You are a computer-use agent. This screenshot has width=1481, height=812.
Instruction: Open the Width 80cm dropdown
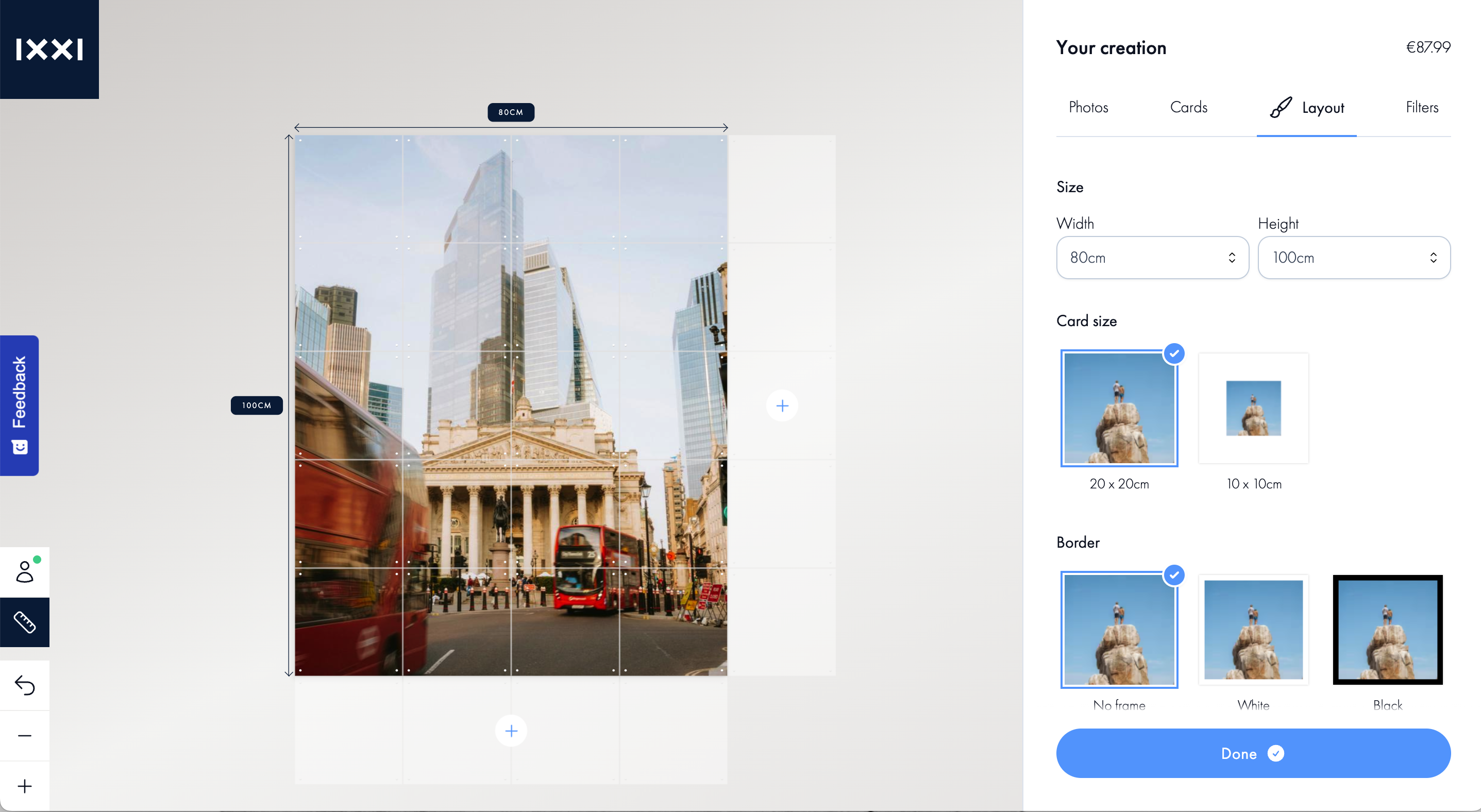[1152, 258]
